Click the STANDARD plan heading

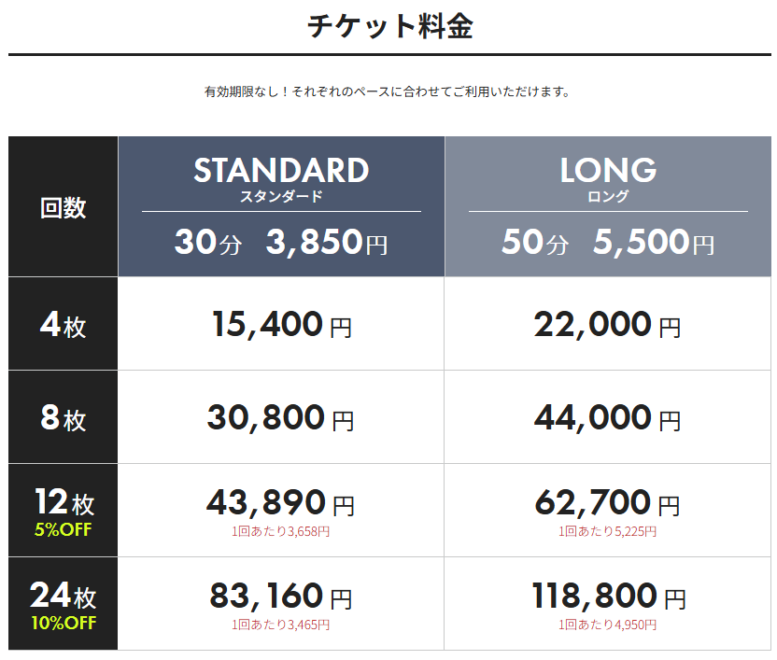click(281, 171)
